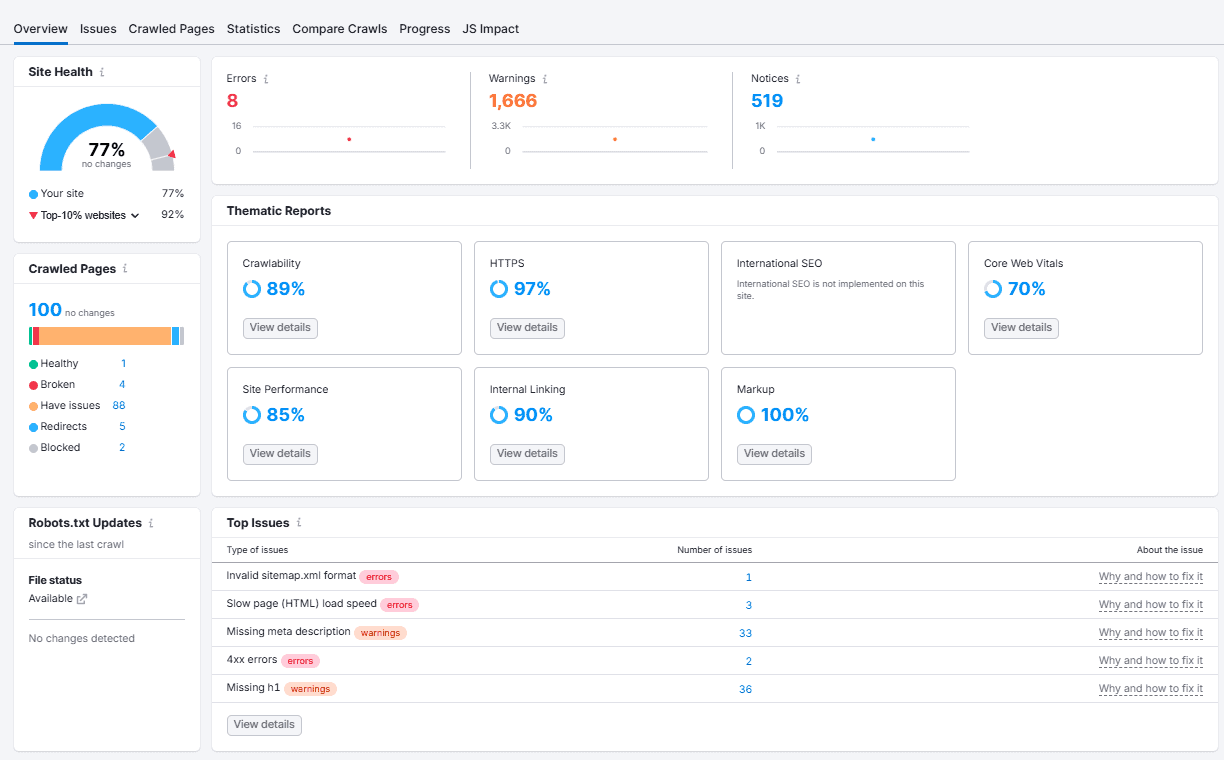Screen dimensions: 1224x760
Task: Click the Warnings info icon
Action: coord(545,79)
